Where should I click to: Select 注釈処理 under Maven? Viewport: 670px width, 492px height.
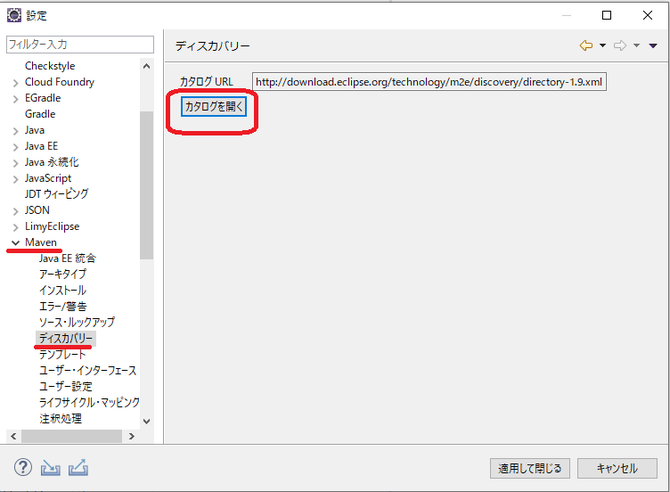pyautogui.click(x=60, y=418)
